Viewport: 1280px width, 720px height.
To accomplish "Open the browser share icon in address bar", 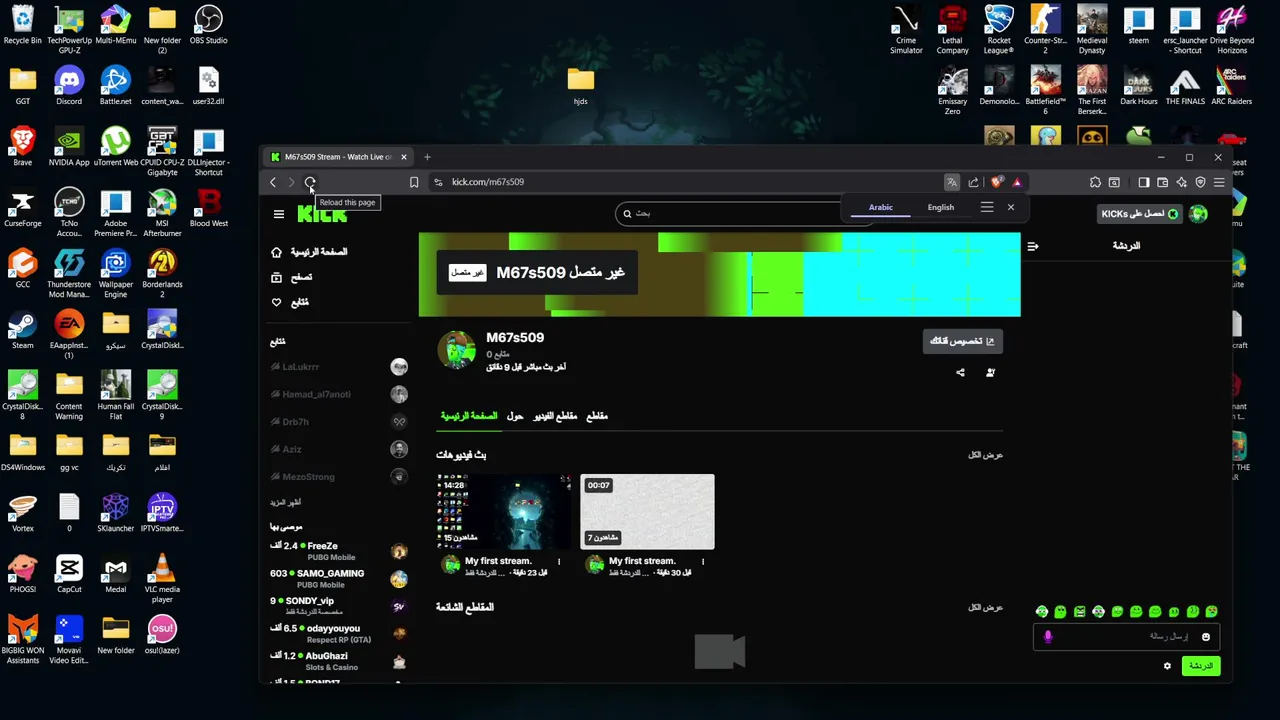I will [973, 182].
